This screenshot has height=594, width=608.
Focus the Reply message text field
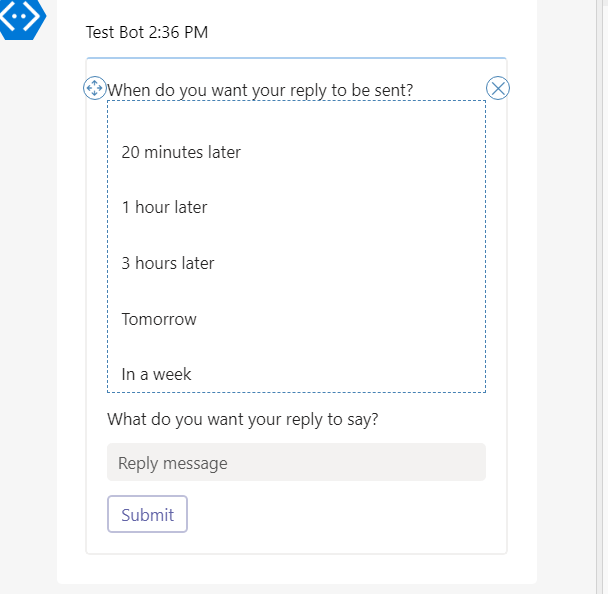coord(296,463)
